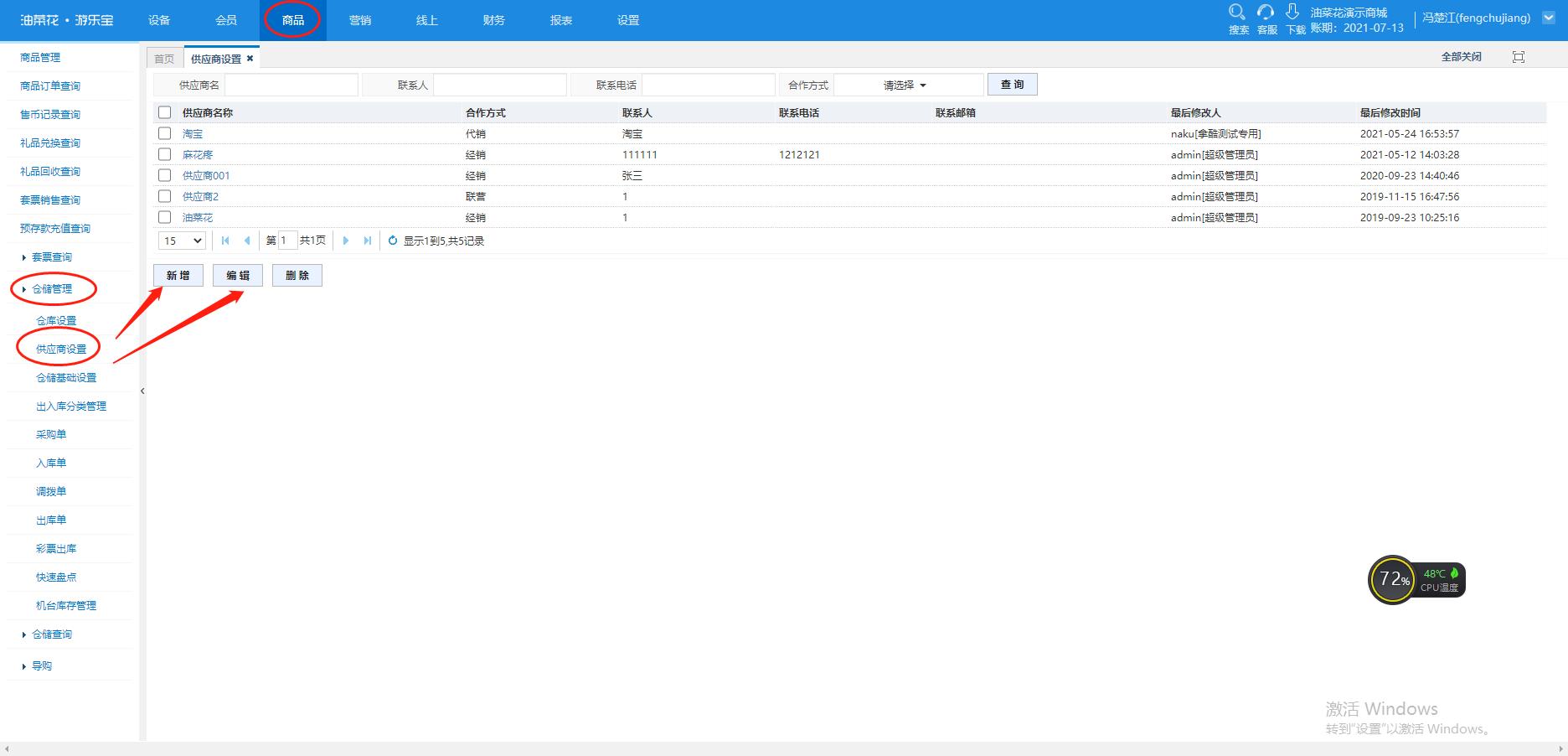Open 售币记录查询 in sidebar

[x=50, y=115]
